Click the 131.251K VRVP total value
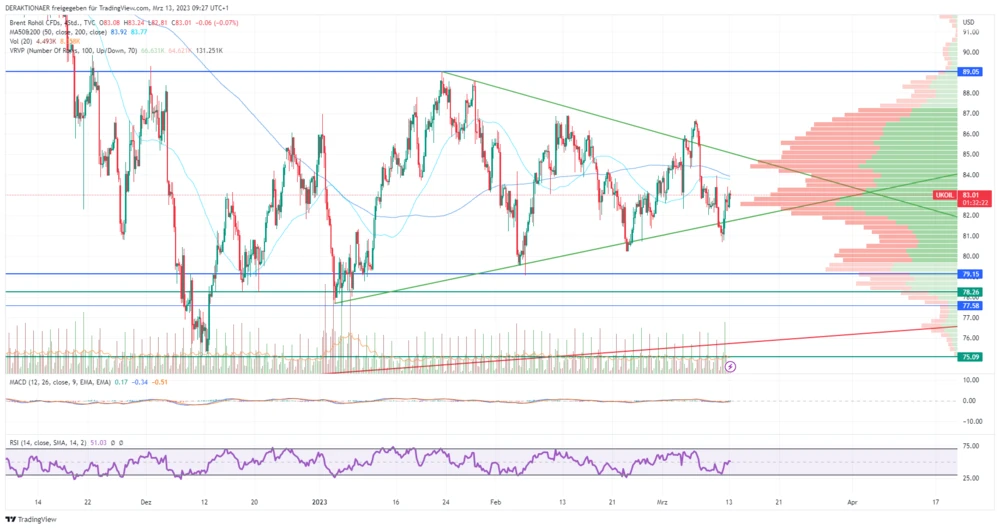Image resolution: width=1000 pixels, height=529 pixels. [x=209, y=50]
